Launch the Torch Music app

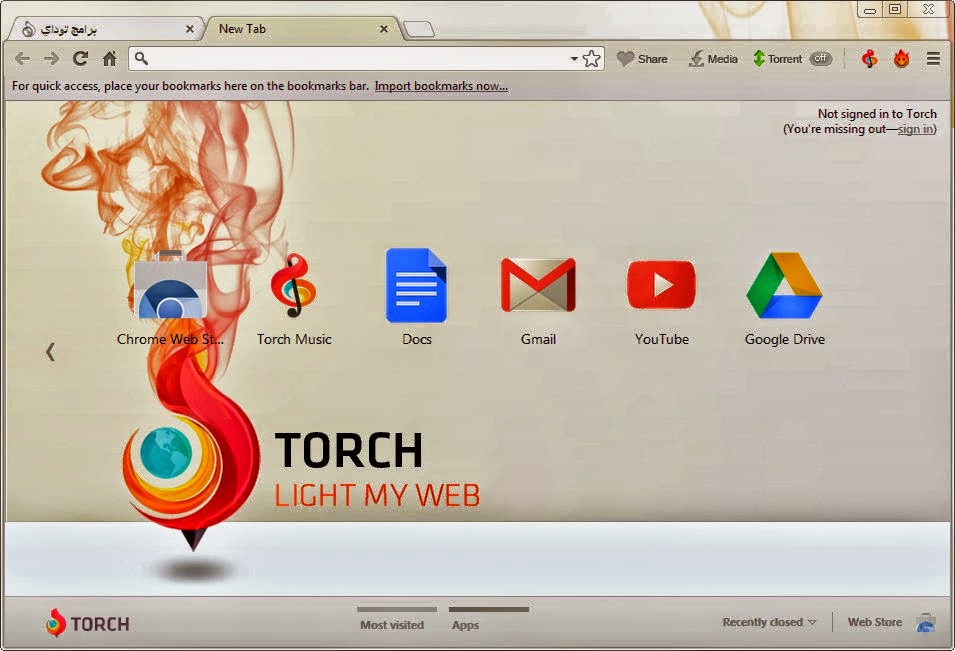[x=294, y=300]
